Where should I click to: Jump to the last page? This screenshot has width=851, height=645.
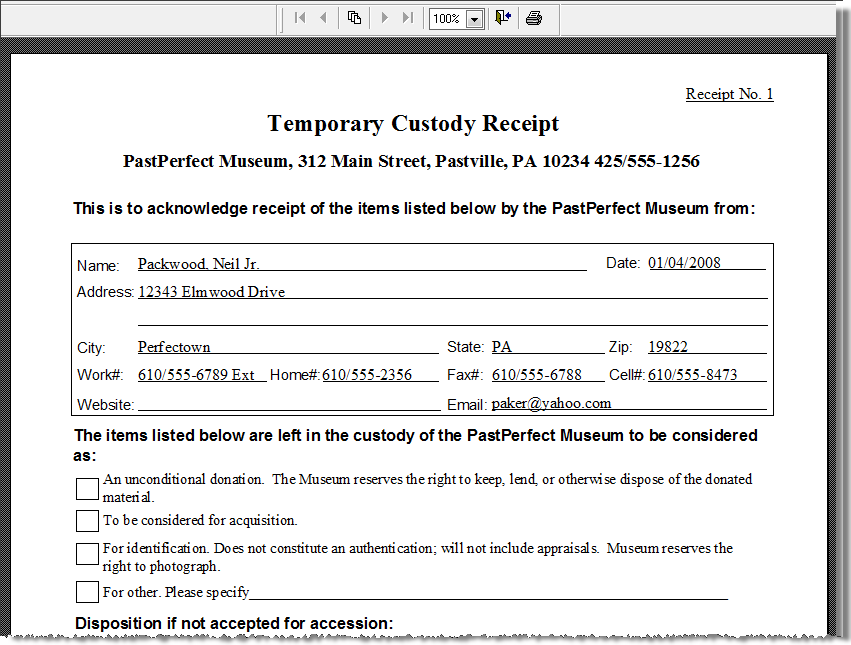coord(407,18)
